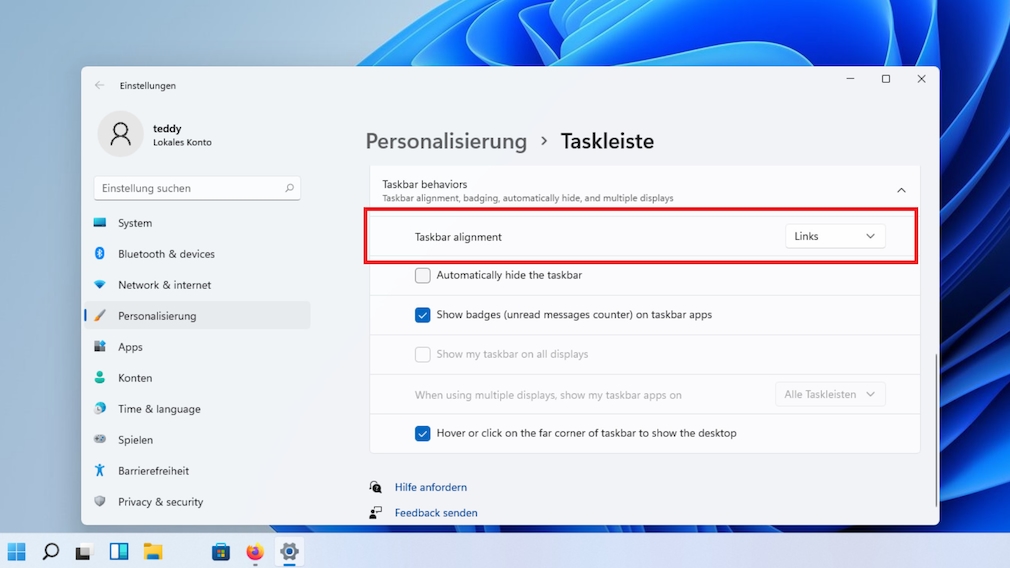This screenshot has width=1010, height=568.
Task: Click the teddy account name
Action: [167, 128]
